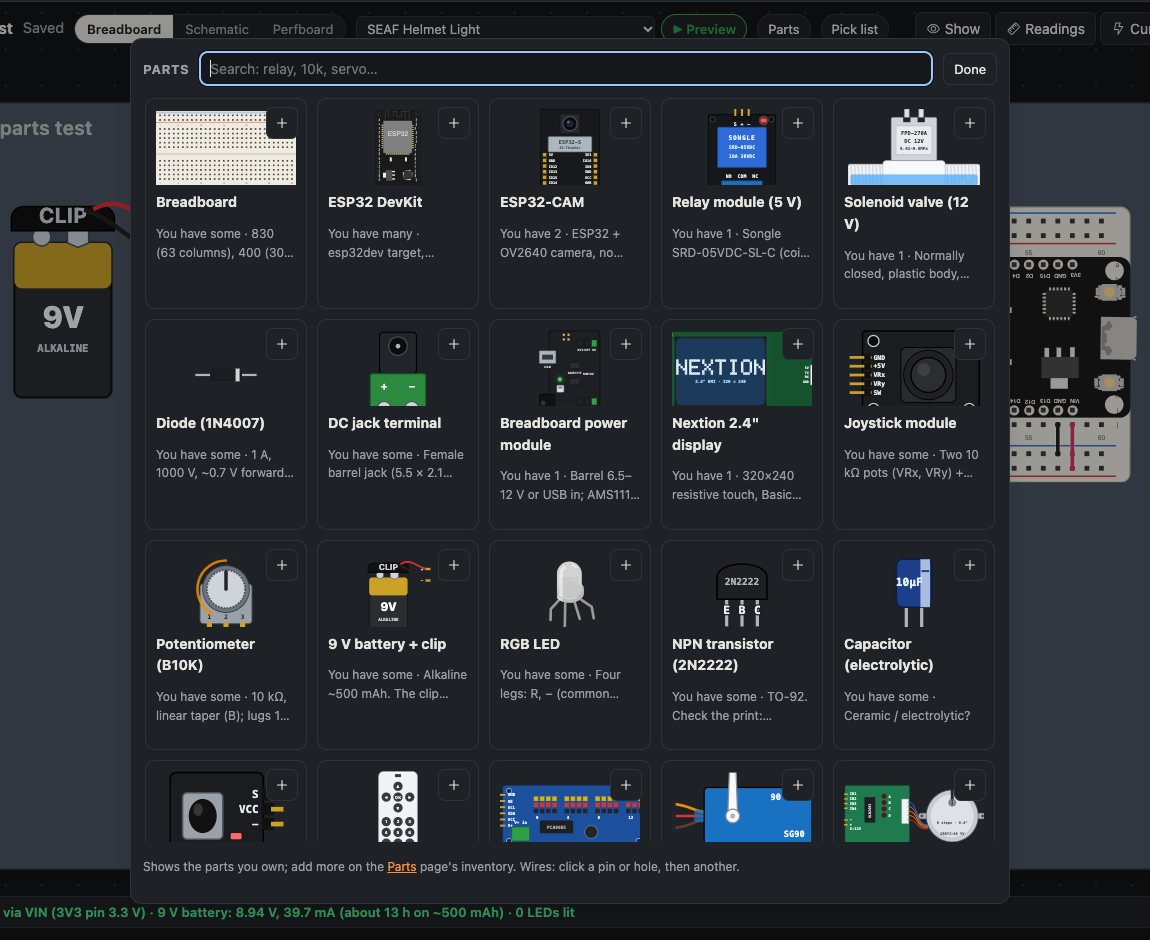Add the IR remote part with plus
This screenshot has height=940, width=1150.
(x=454, y=785)
